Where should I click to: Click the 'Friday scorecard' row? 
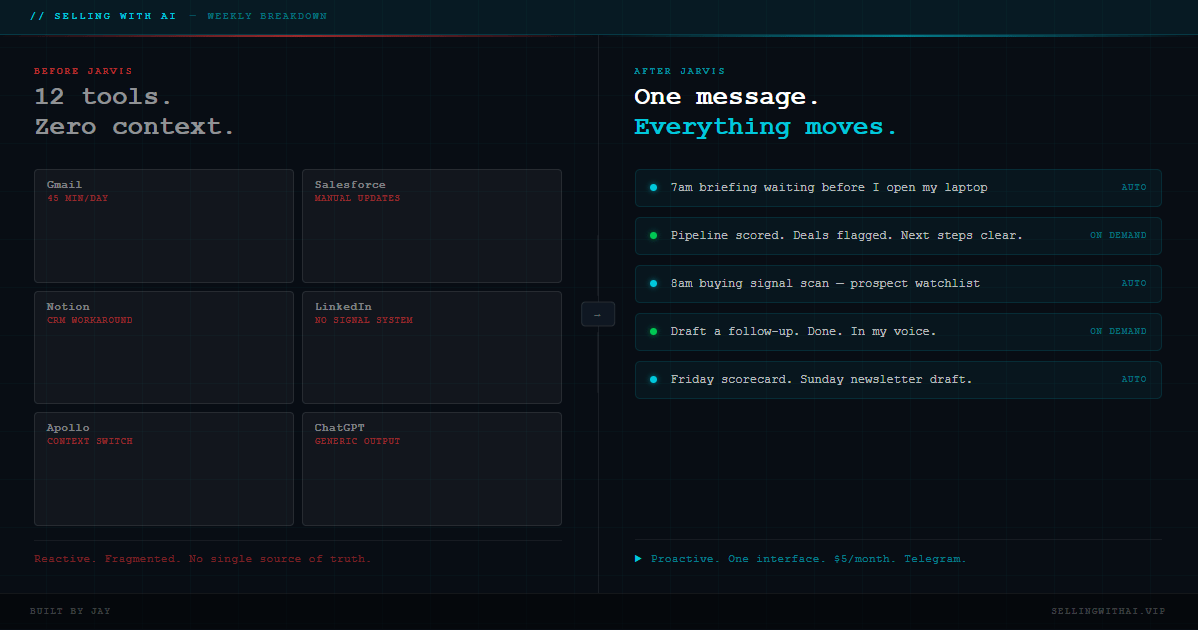(898, 380)
